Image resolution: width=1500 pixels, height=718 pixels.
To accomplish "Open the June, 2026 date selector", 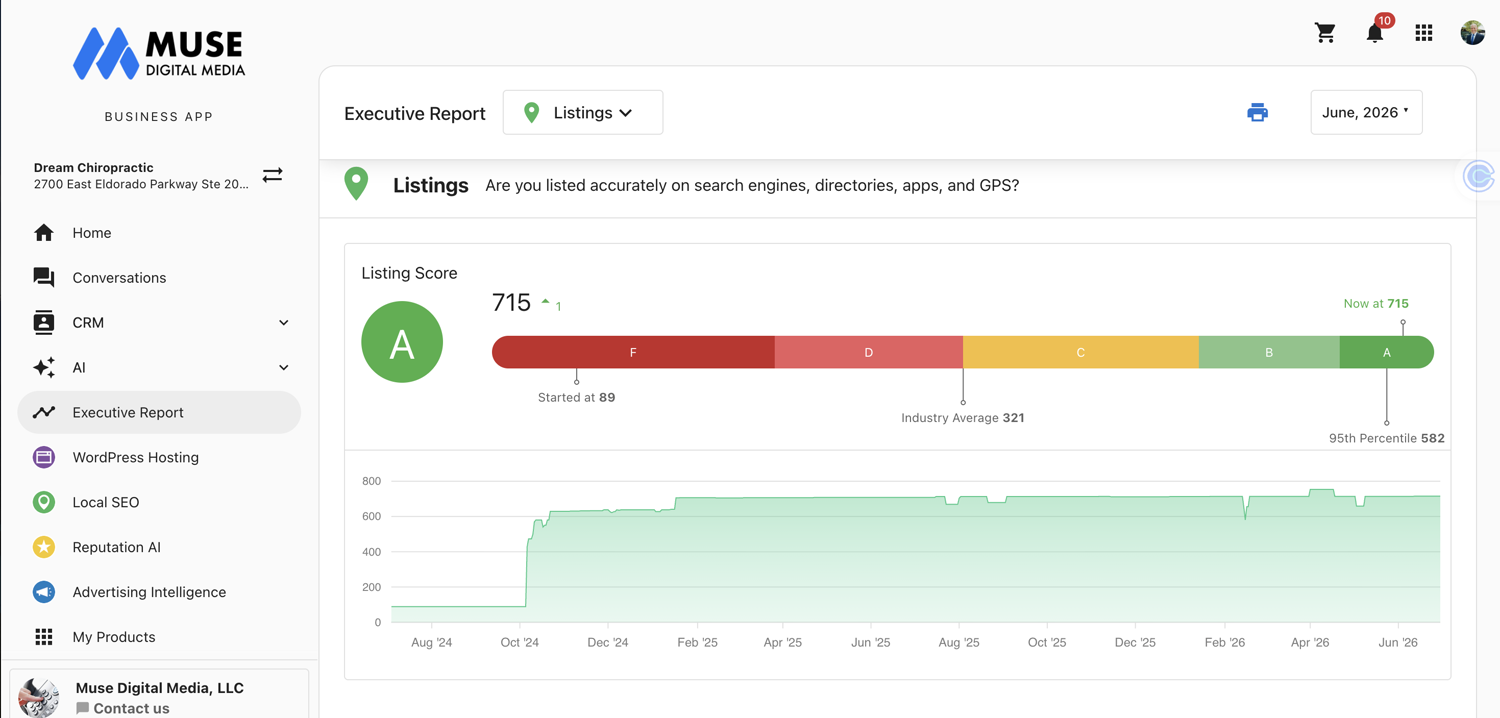I will tap(1366, 112).
